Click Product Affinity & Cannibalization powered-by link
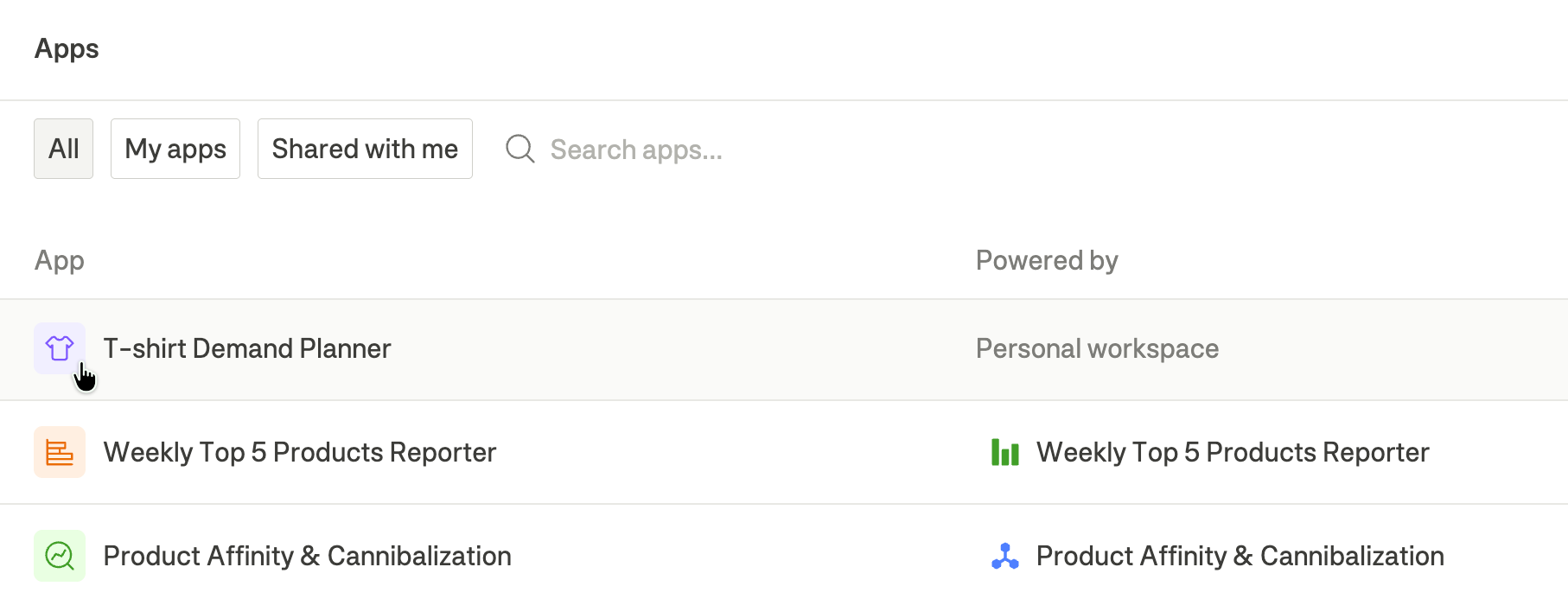The width and height of the screenshot is (1568, 599). pos(1240,556)
